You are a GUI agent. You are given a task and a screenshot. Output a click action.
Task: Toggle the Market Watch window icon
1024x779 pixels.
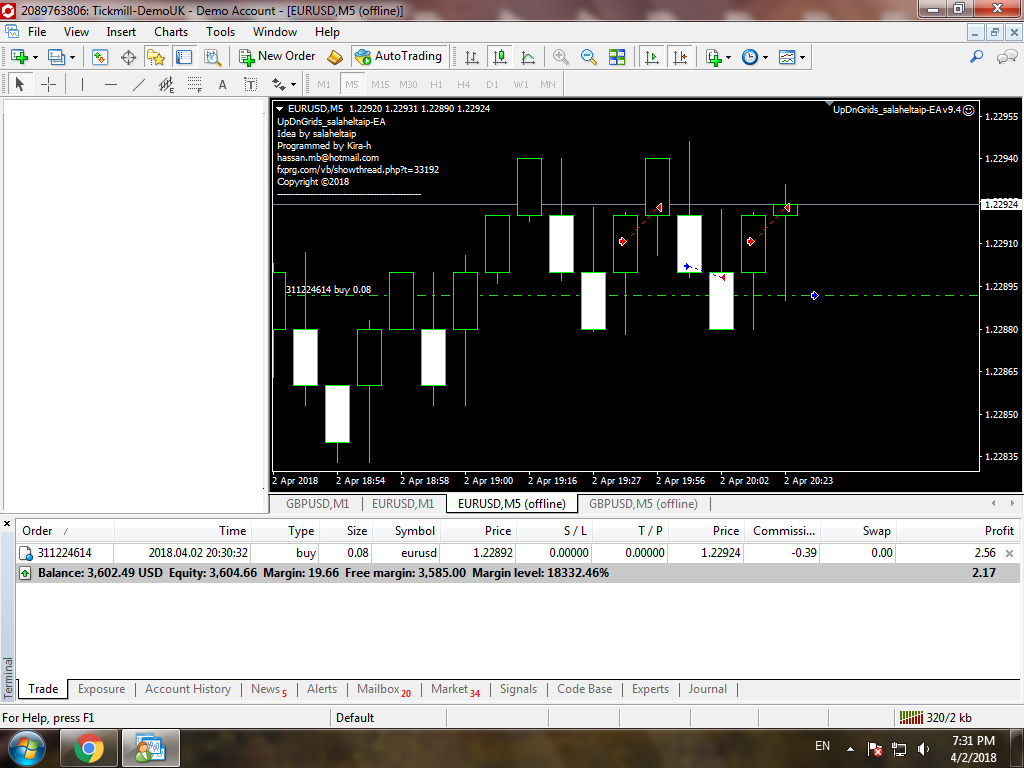pos(100,57)
